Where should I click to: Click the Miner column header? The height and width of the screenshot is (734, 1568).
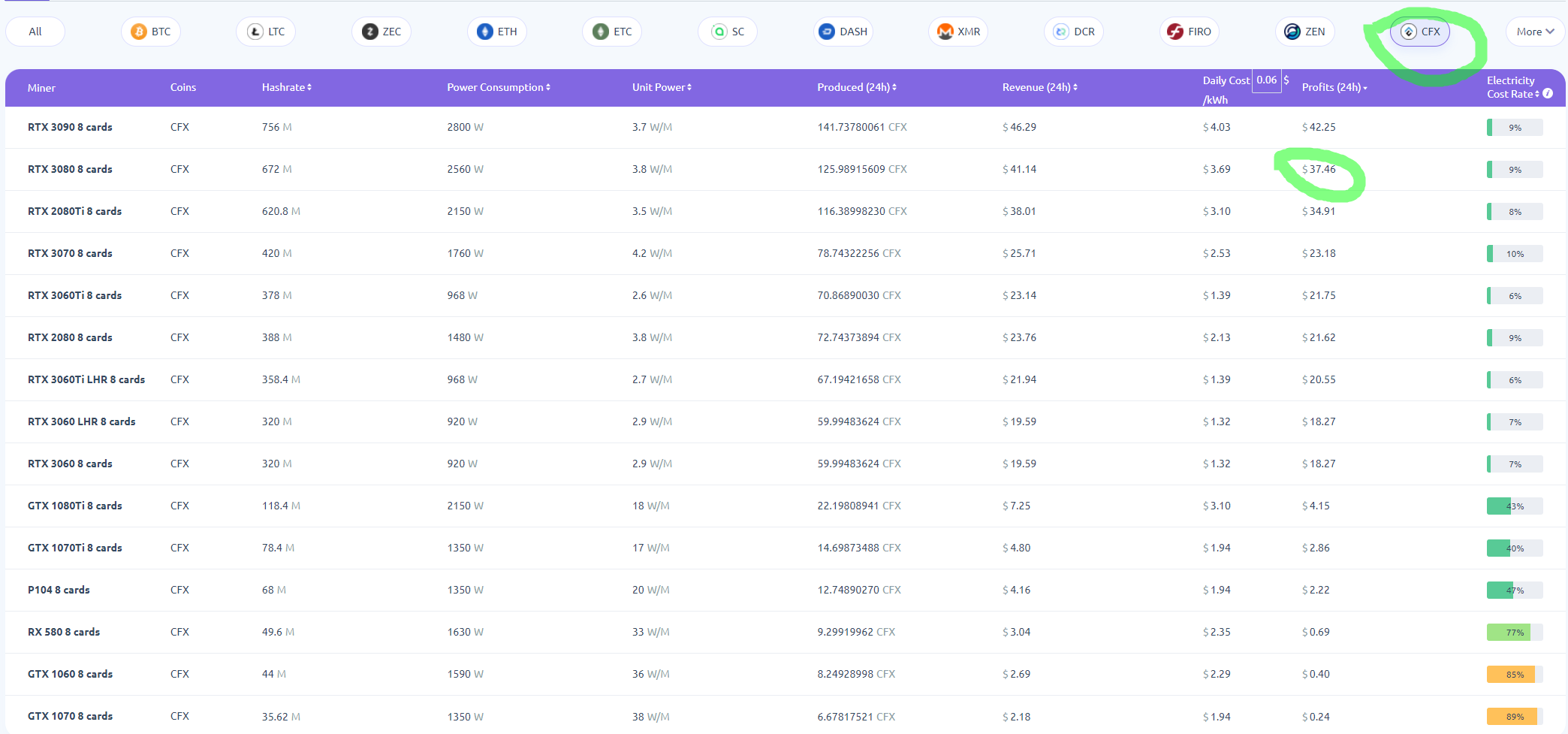click(41, 88)
